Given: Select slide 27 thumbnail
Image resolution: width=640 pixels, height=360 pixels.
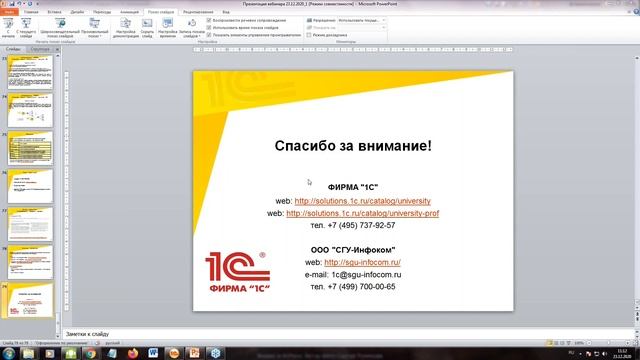Looking at the screenshot, I should [x=30, y=224].
